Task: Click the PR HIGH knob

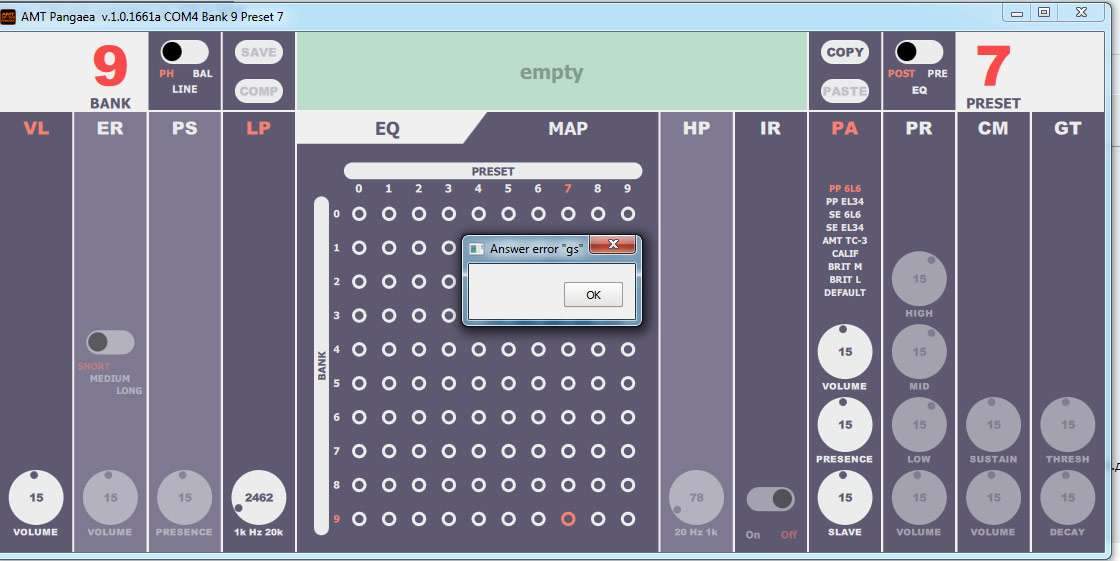Action: pyautogui.click(x=919, y=279)
